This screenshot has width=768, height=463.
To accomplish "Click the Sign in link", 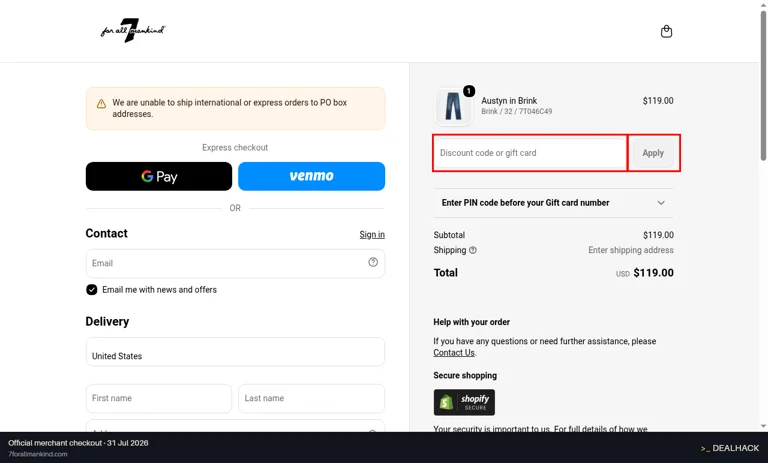I will click(x=372, y=235).
